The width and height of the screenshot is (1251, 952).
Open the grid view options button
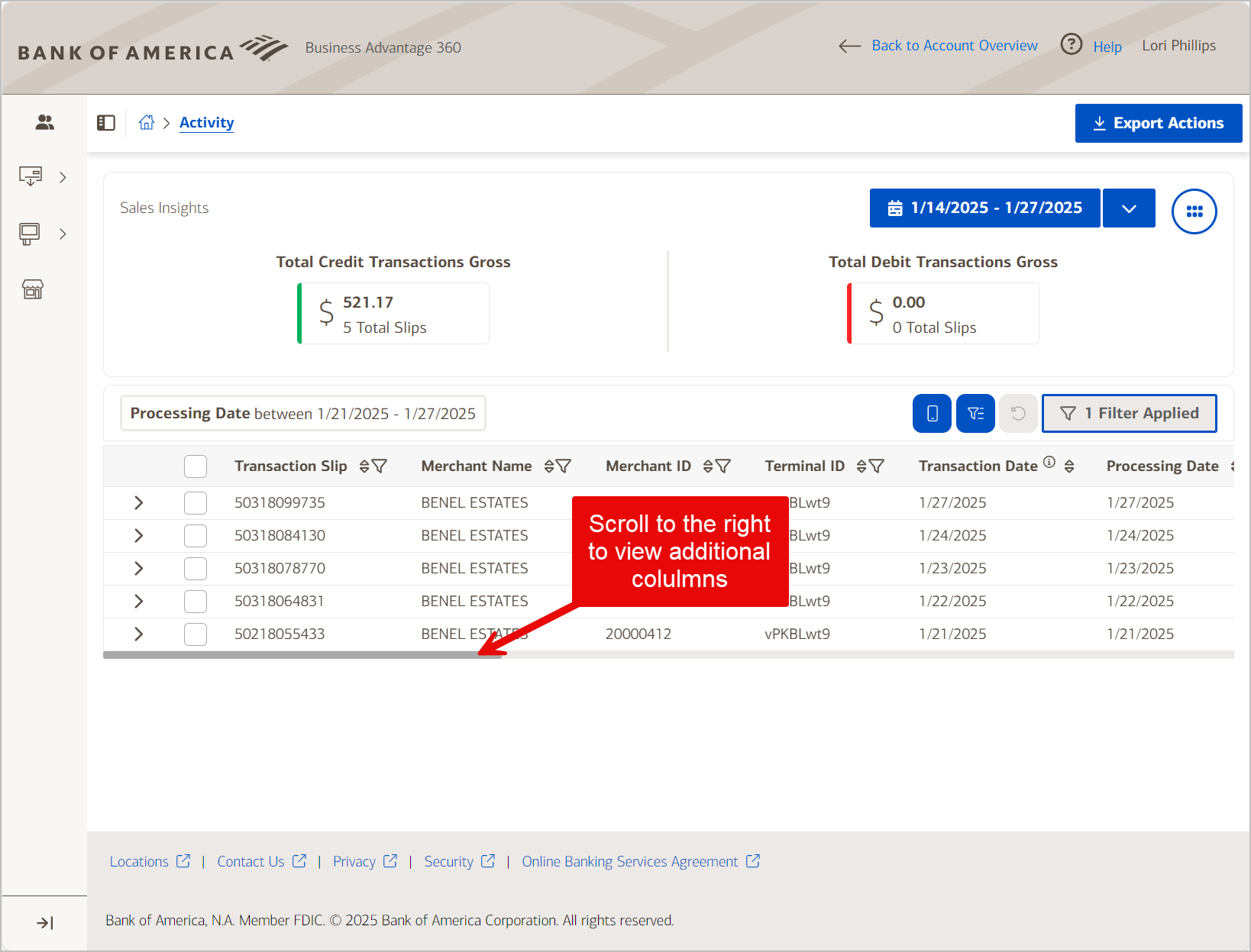(1194, 211)
